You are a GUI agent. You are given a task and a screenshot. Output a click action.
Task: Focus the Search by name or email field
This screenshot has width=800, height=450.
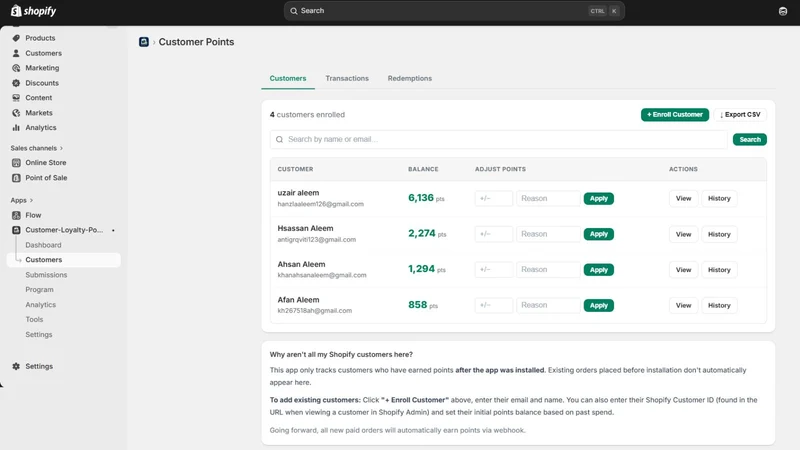coord(498,139)
